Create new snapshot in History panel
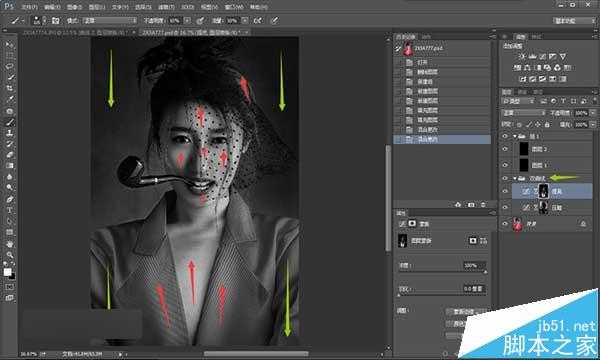The height and width of the screenshot is (360, 600). tap(471, 205)
